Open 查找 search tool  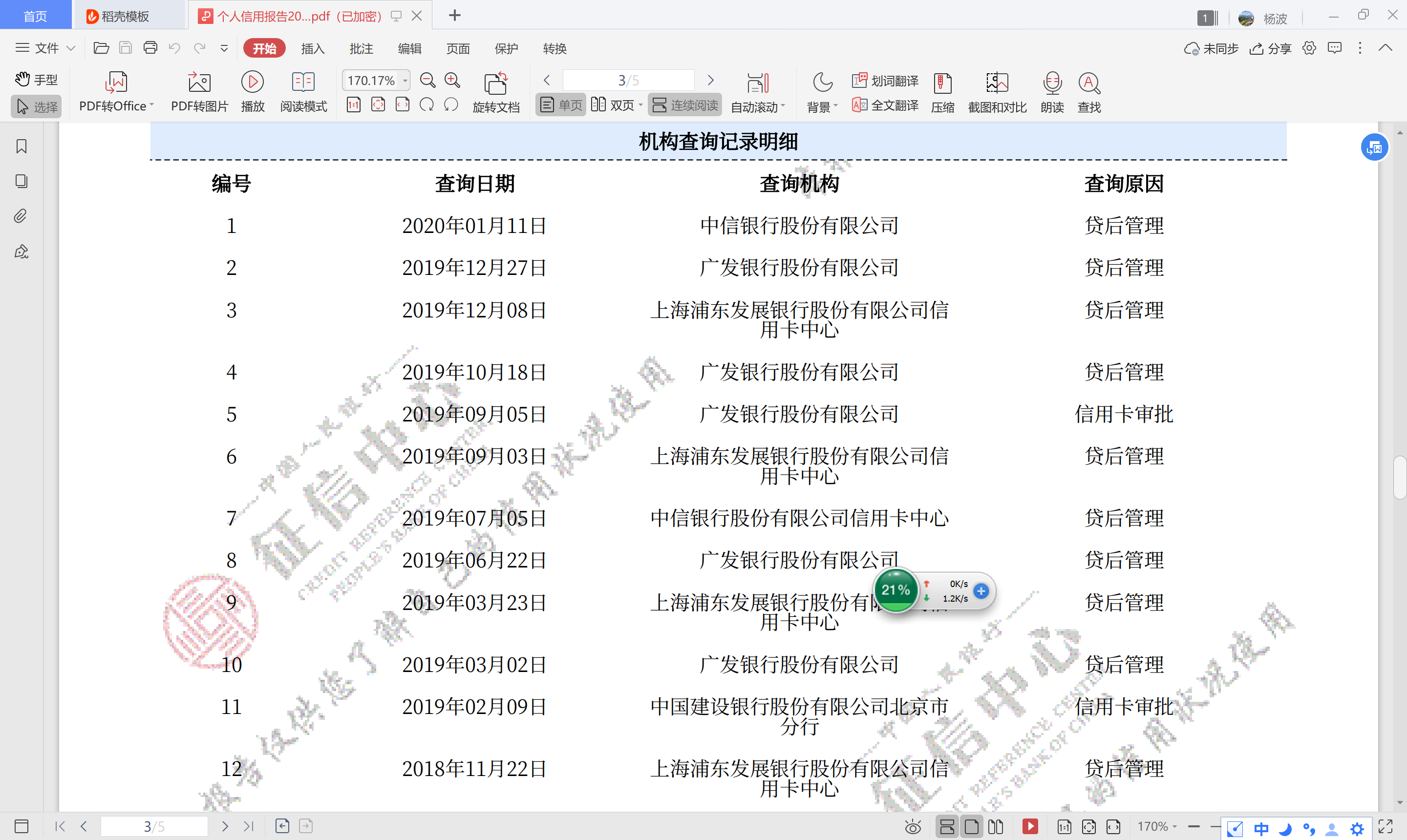1089,92
